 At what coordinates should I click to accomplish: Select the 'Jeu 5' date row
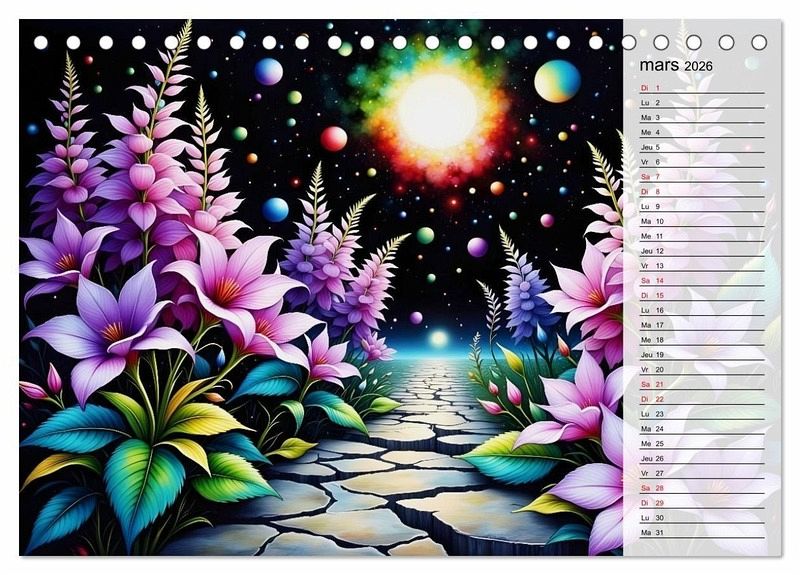703,147
